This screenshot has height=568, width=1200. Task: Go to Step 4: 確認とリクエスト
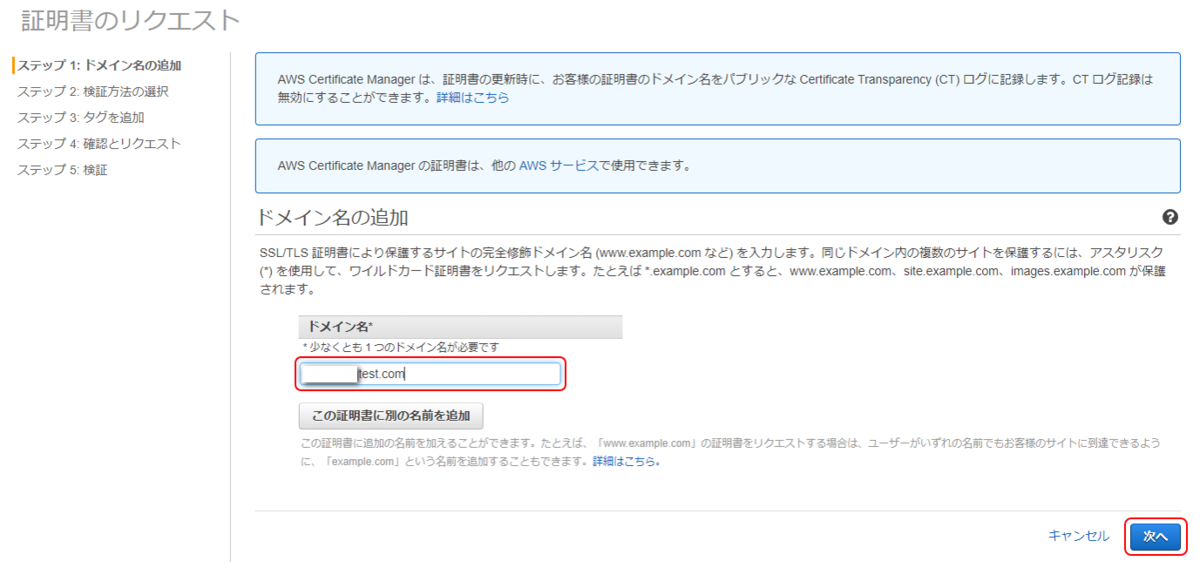[x=99, y=144]
